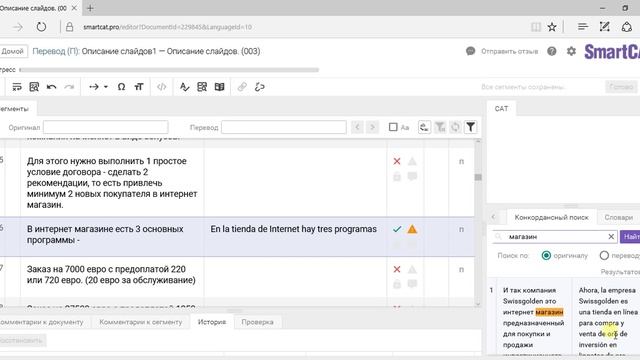Select the Конкордансный поиск tab
The height and width of the screenshot is (360, 640).
coord(551,217)
